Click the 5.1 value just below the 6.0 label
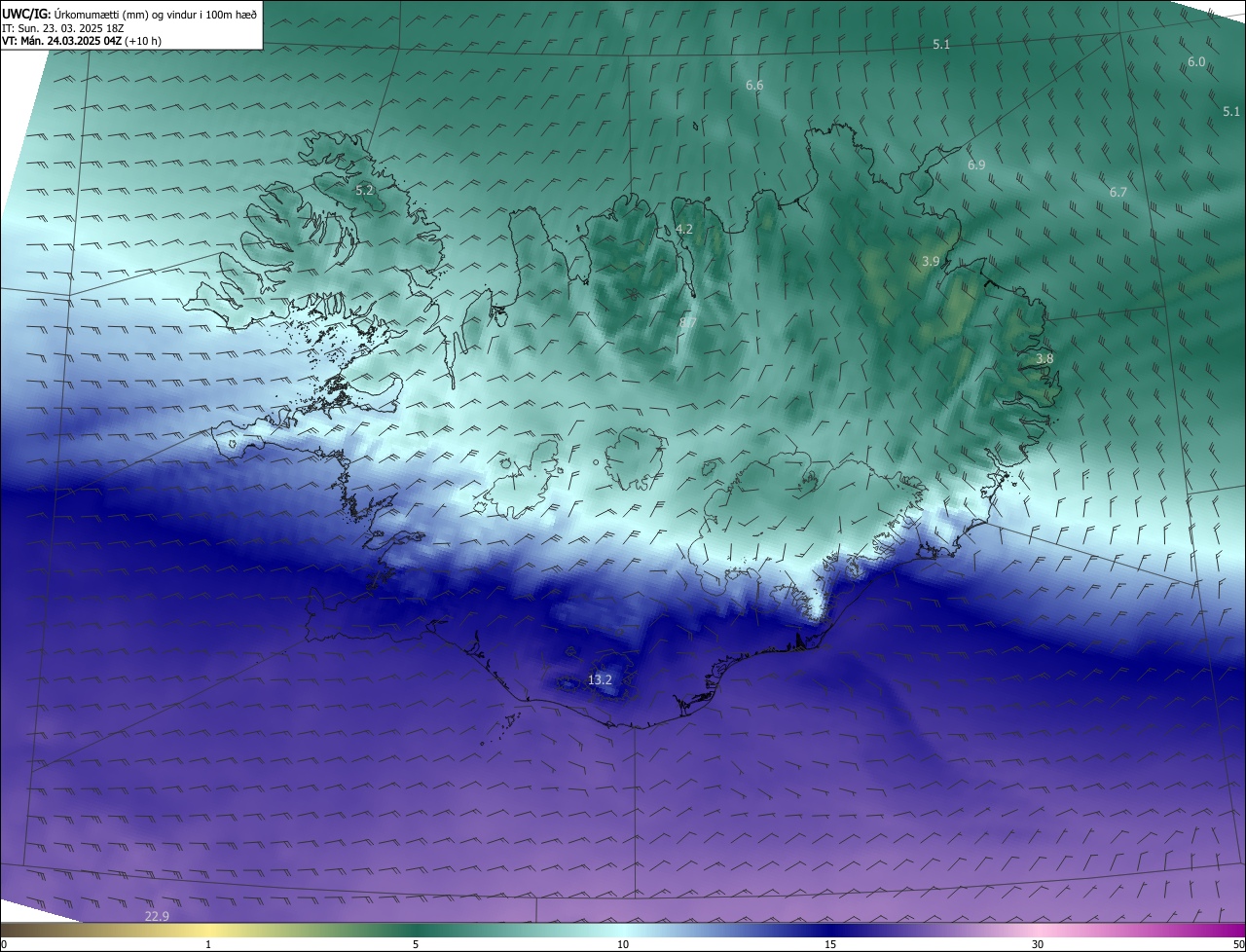This screenshot has height=952, width=1246. 1231,112
